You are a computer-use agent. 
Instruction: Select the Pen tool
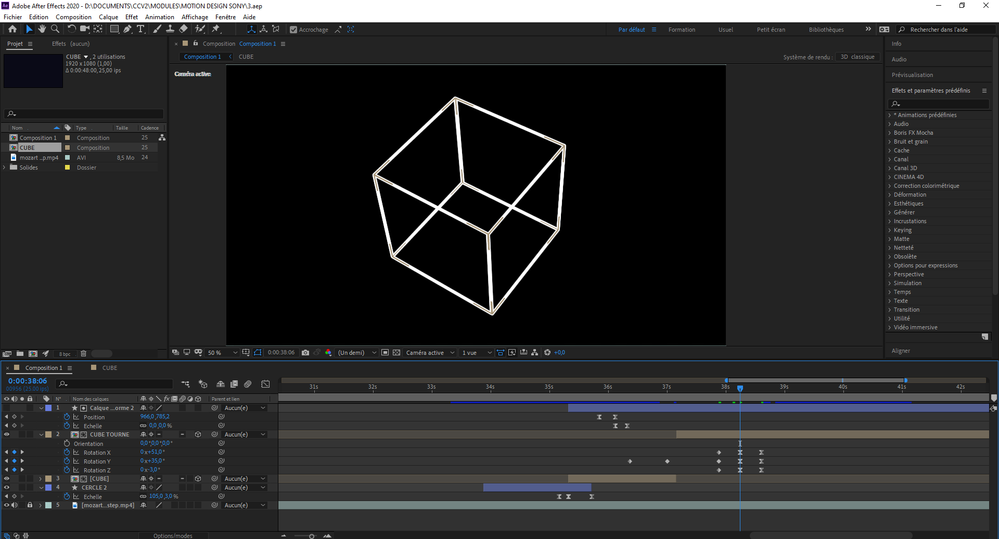click(126, 29)
